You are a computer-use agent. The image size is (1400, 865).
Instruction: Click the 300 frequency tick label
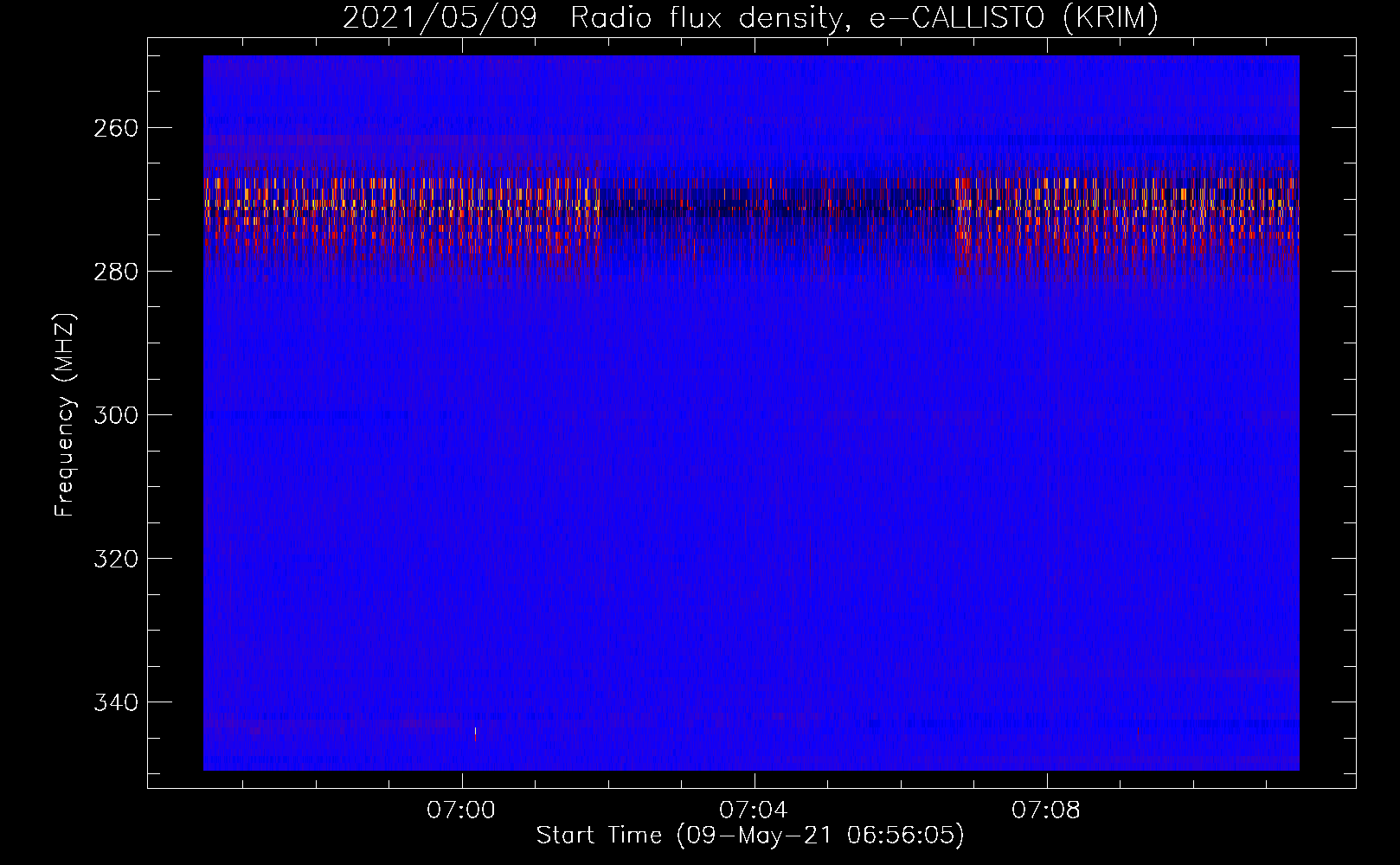(116, 415)
